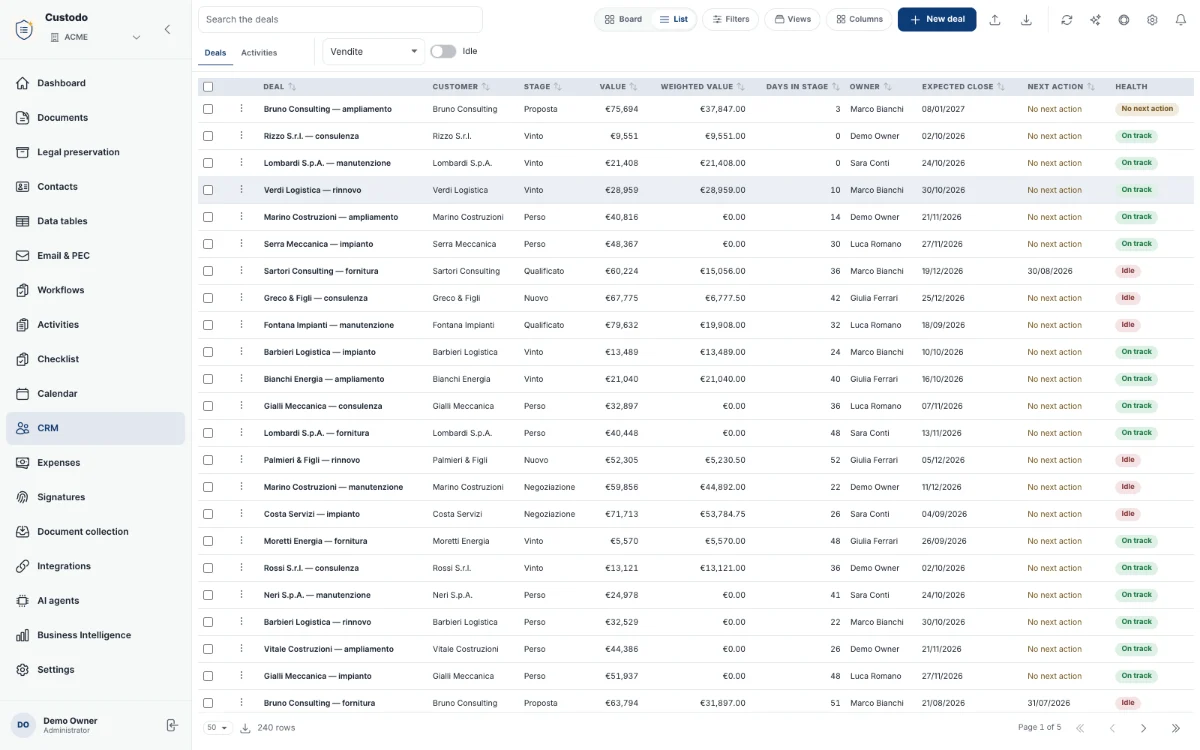Open the Filters button
Viewport: 1200px width, 750px height.
tap(731, 19)
